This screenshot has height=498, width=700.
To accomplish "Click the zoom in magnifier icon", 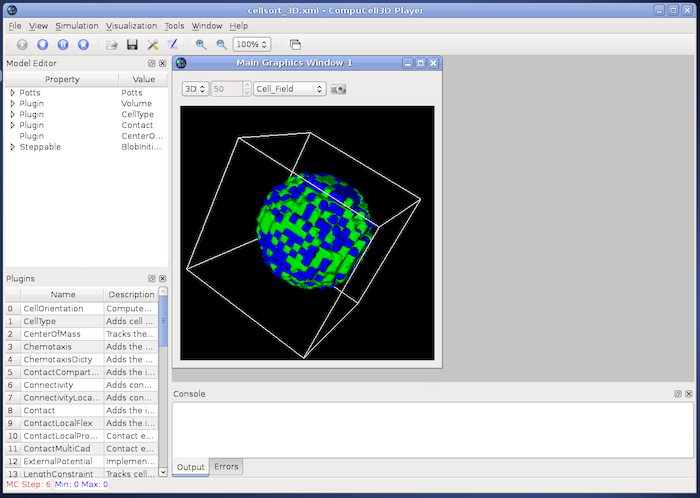I will point(201,45).
